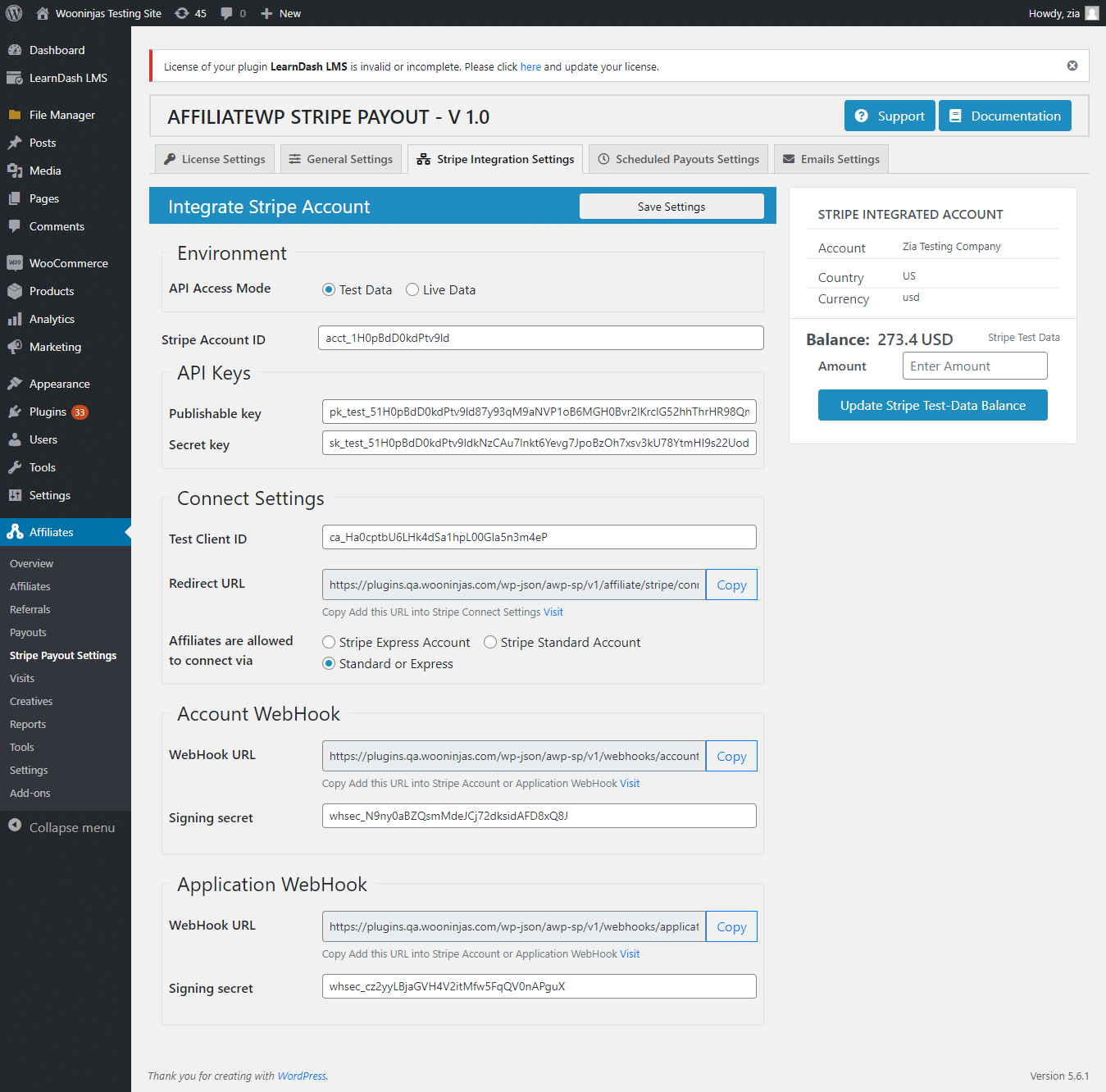Click the Stripe Account ID field

pos(541,338)
